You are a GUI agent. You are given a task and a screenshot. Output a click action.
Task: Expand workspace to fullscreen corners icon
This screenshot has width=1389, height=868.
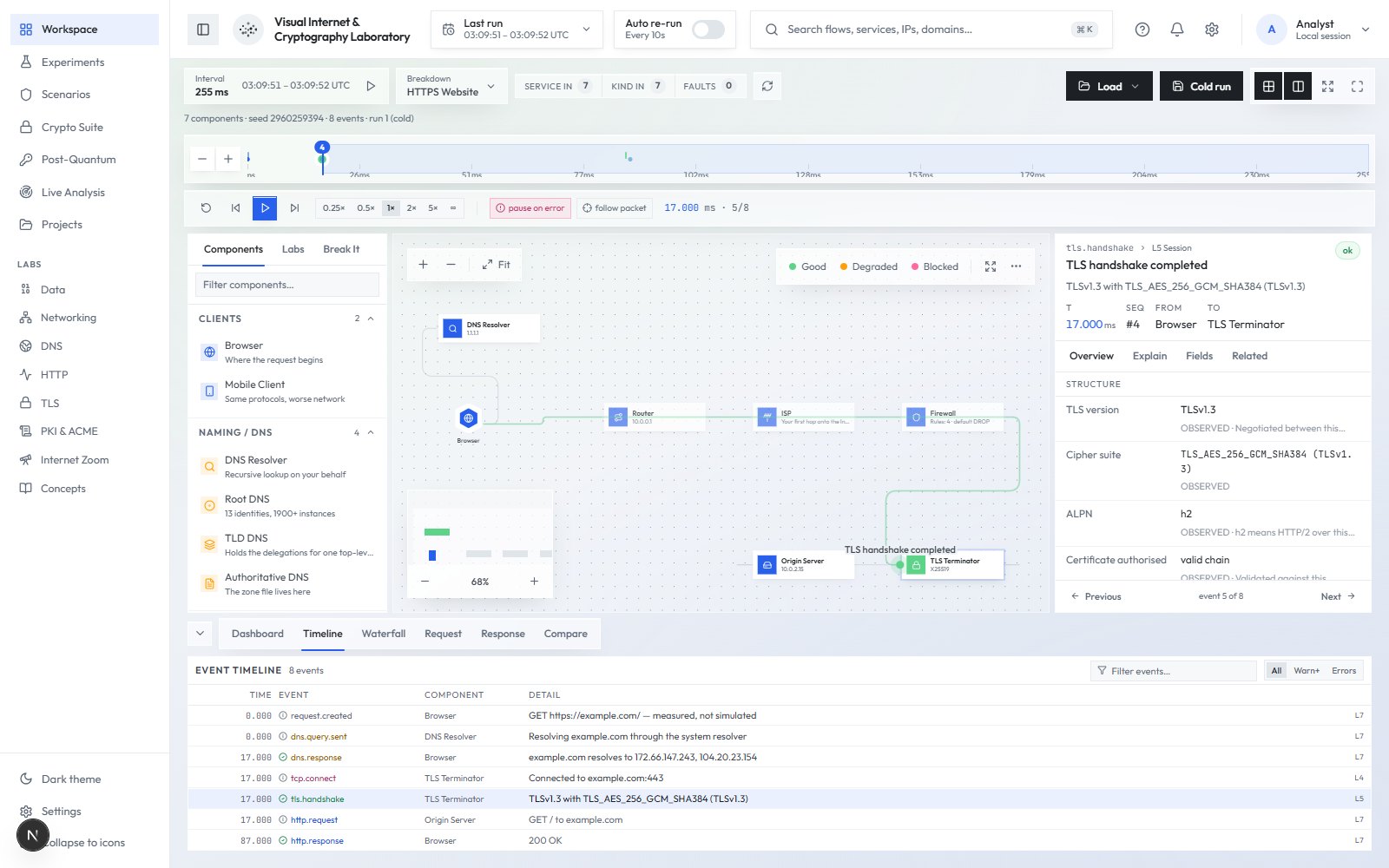click(1357, 86)
